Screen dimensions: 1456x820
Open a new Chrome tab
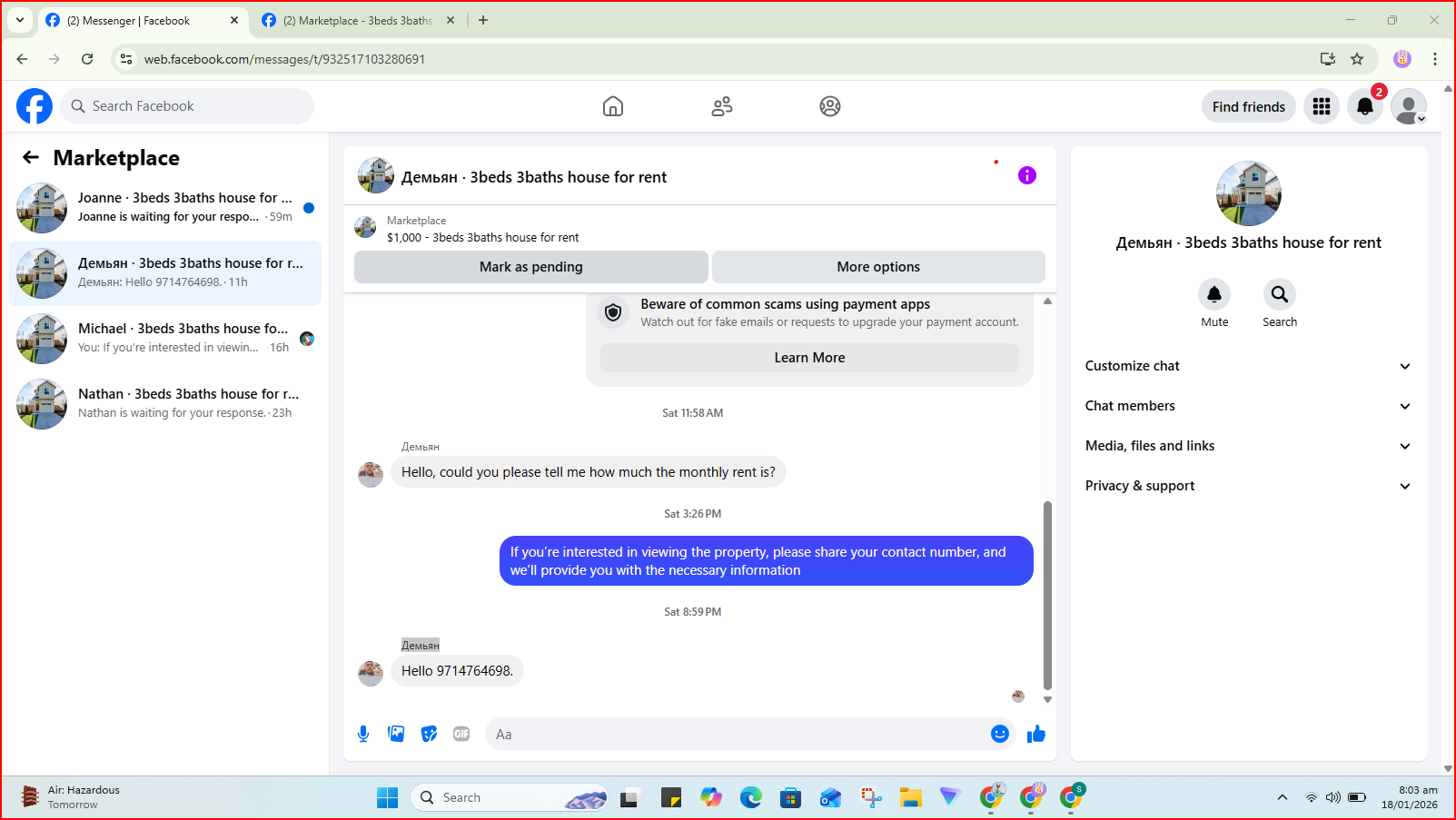[x=483, y=20]
